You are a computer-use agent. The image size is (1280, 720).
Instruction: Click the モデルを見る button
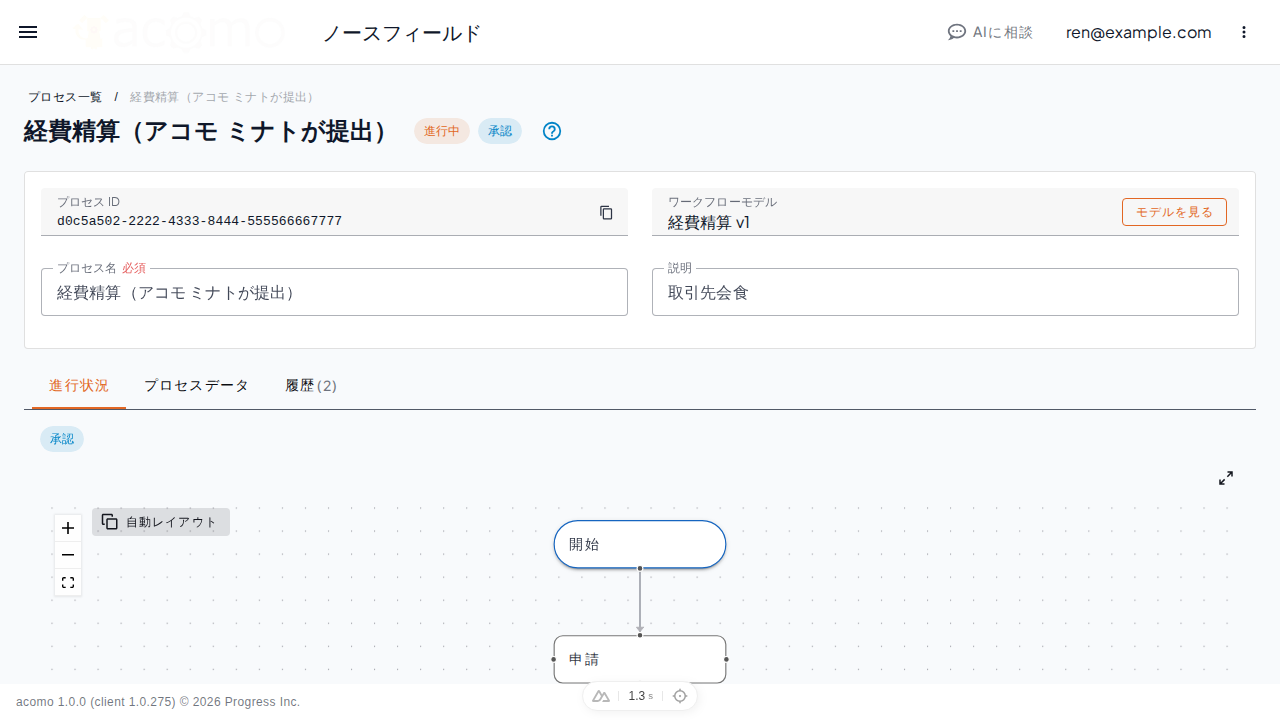coord(1174,212)
